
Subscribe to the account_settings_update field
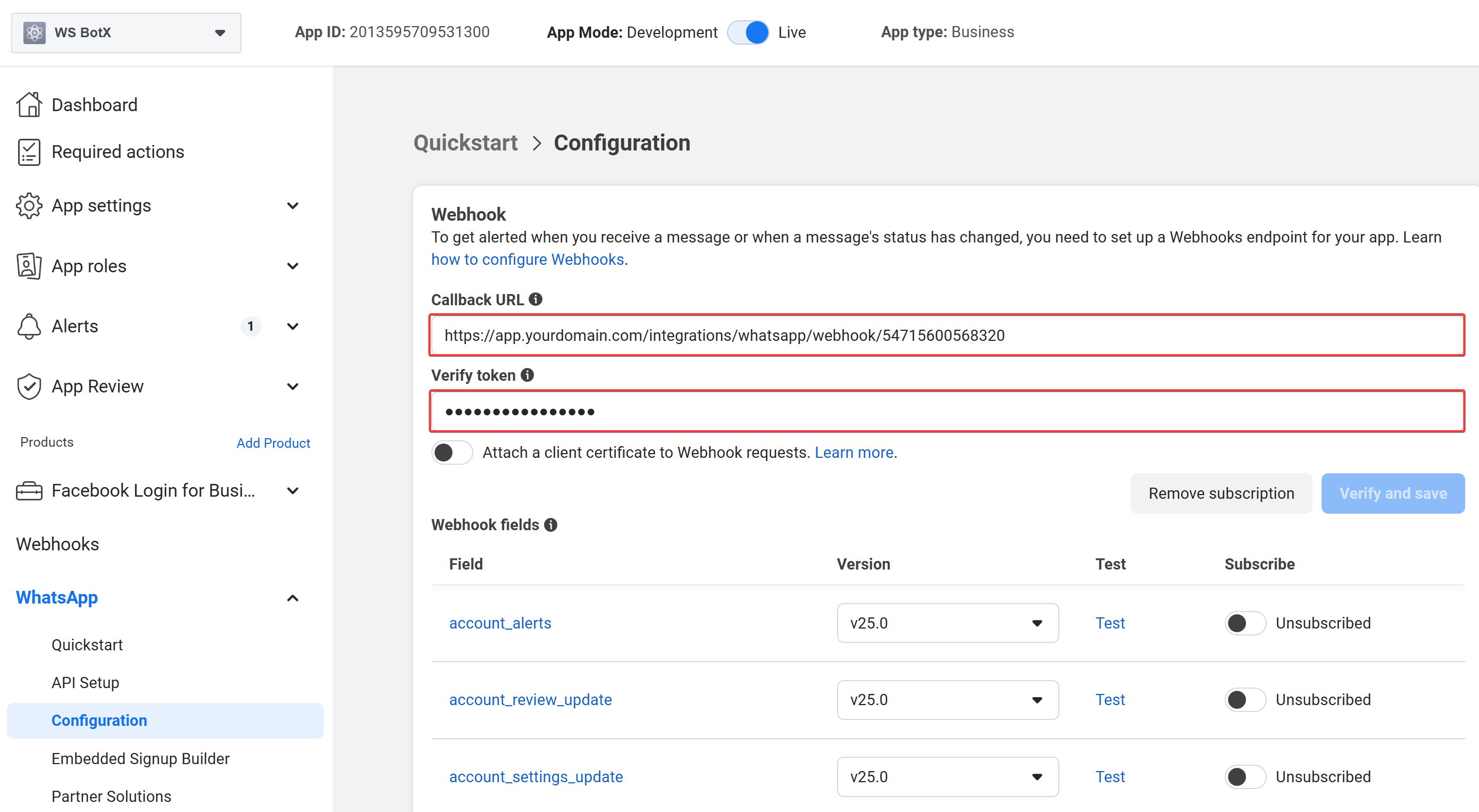pyautogui.click(x=1245, y=777)
